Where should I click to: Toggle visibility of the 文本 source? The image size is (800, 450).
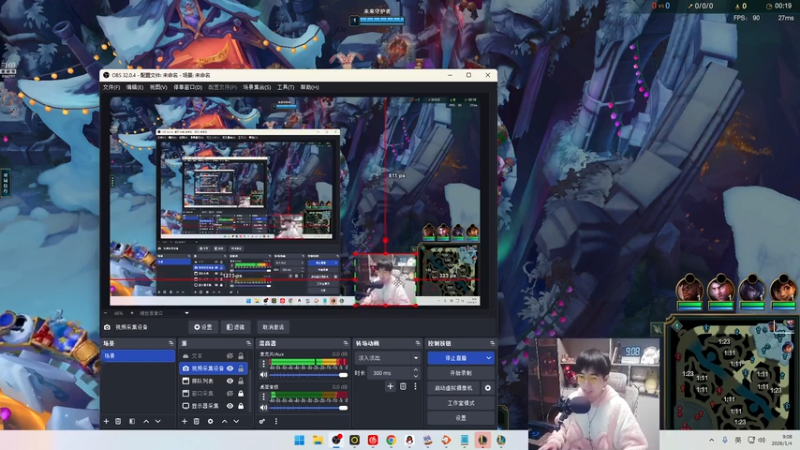click(230, 356)
